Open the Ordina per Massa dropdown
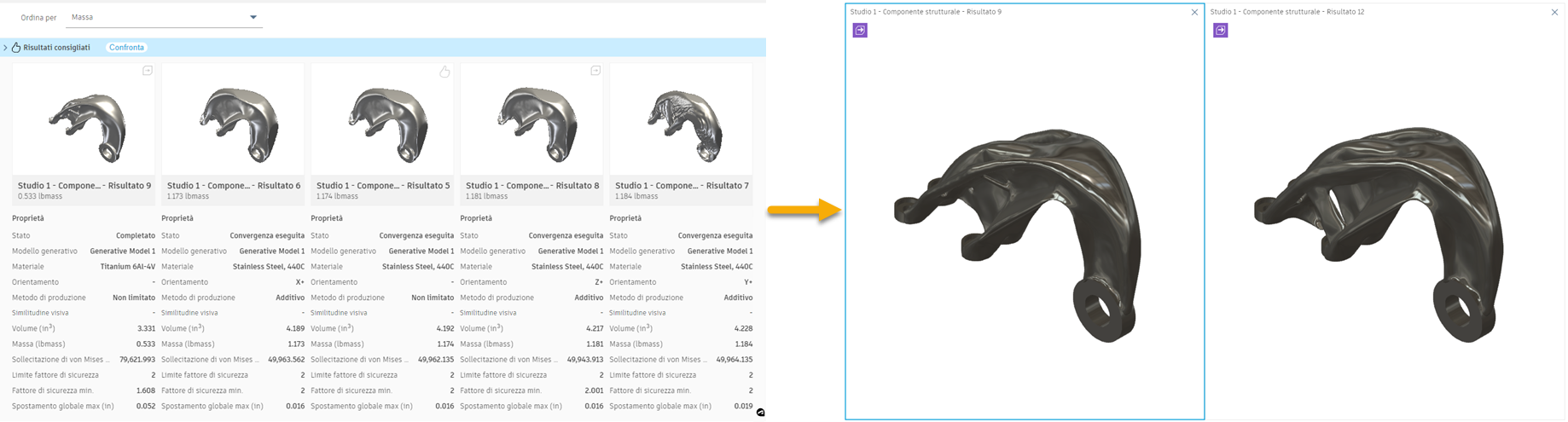Viewport: 1568px width, 422px height. click(164, 17)
